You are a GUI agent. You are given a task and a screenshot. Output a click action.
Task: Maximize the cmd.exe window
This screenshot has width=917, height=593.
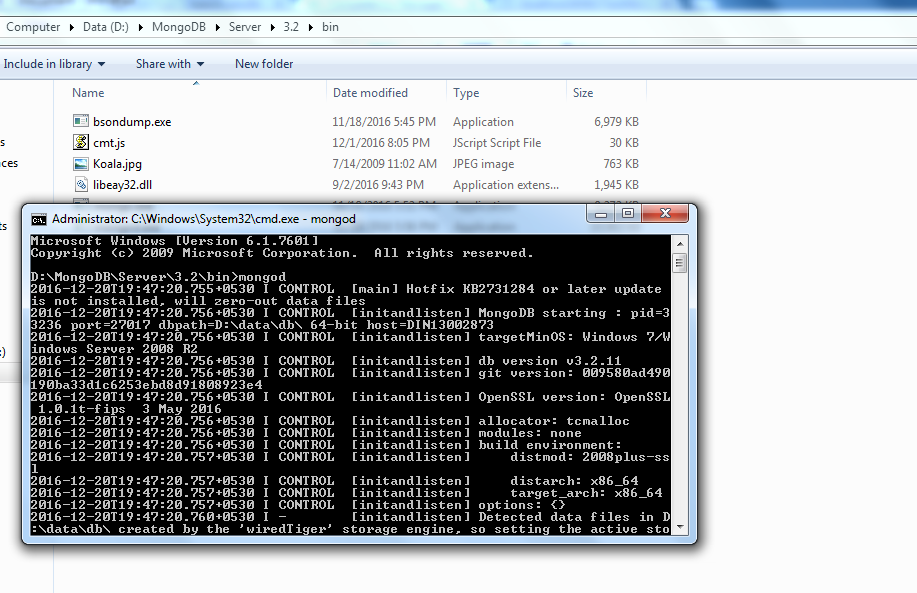click(628, 214)
